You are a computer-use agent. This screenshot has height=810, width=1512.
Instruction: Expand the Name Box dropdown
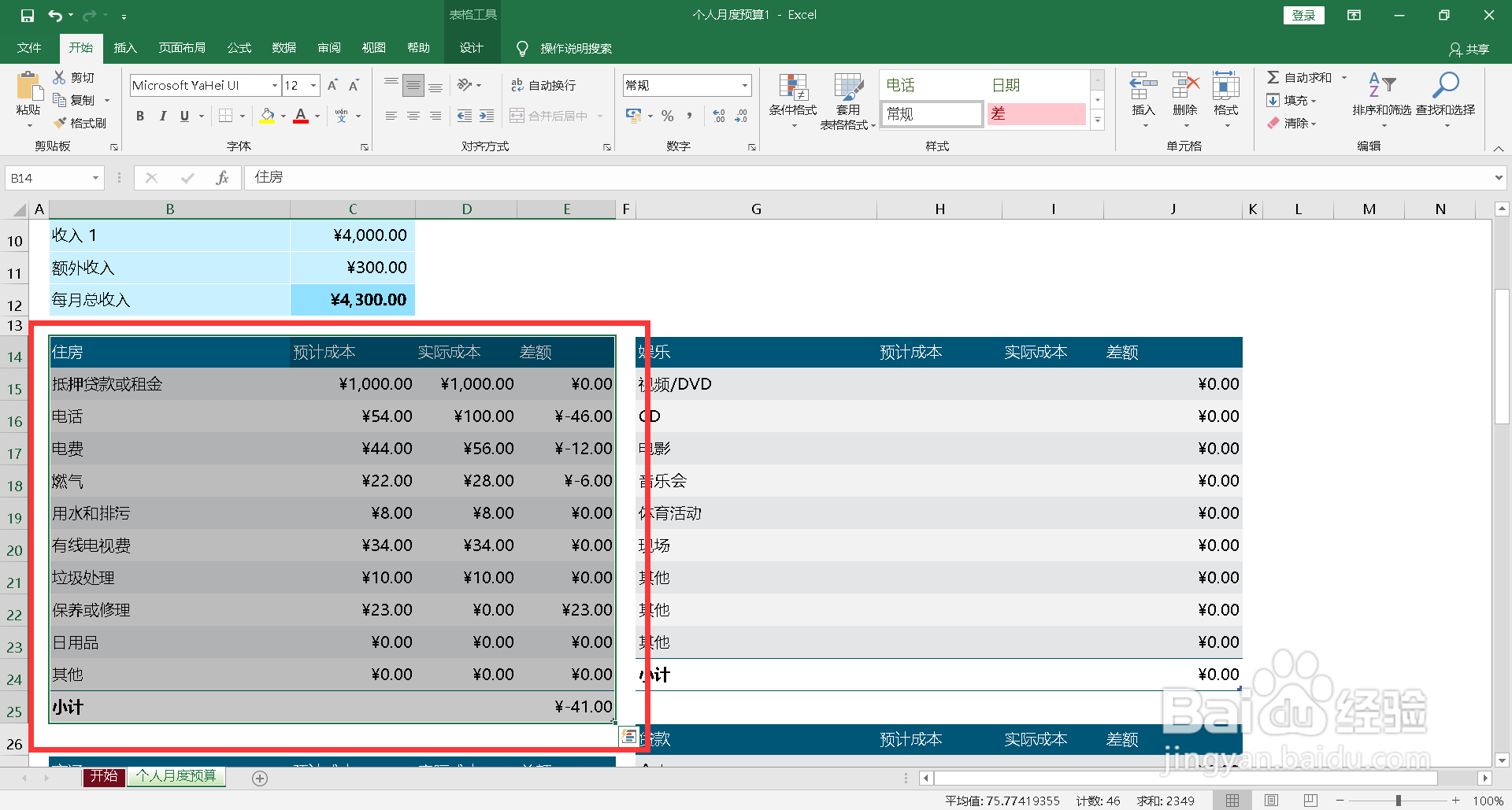pos(95,178)
